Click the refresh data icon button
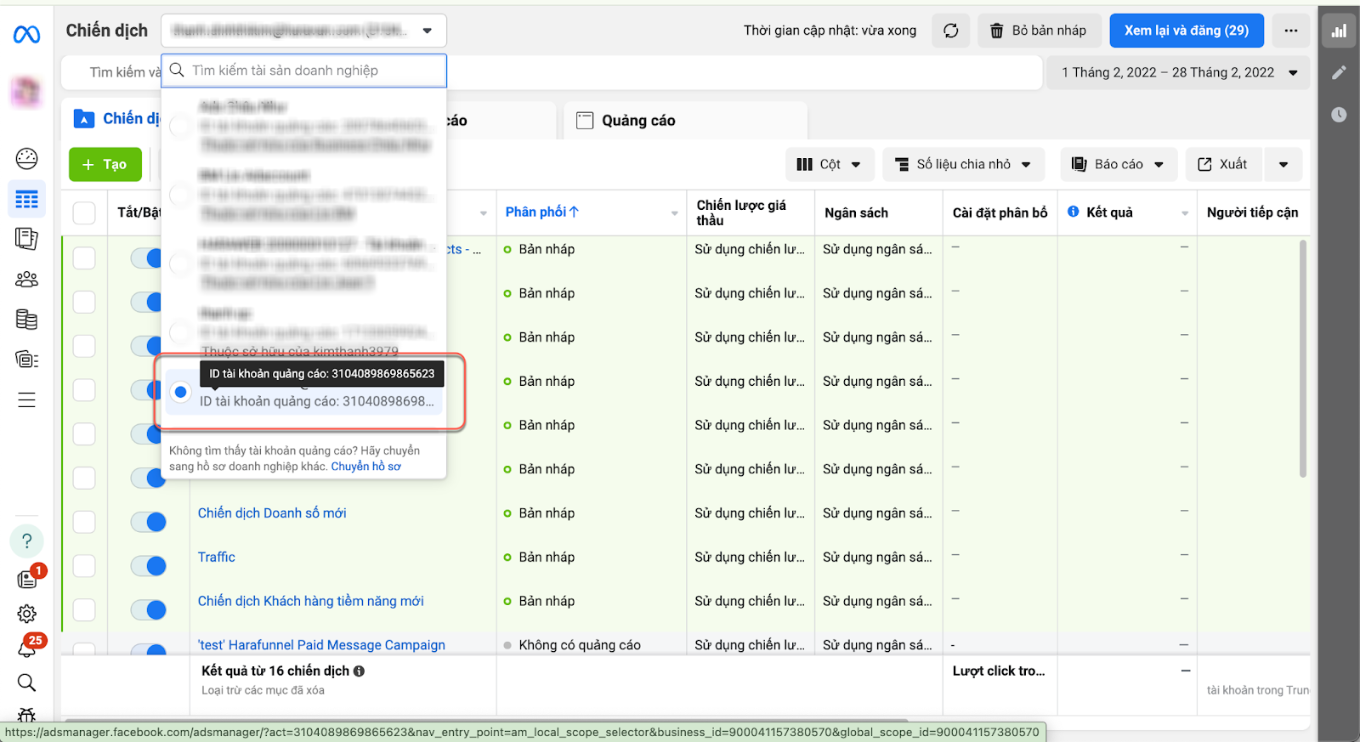The height and width of the screenshot is (742, 1360). coord(950,31)
